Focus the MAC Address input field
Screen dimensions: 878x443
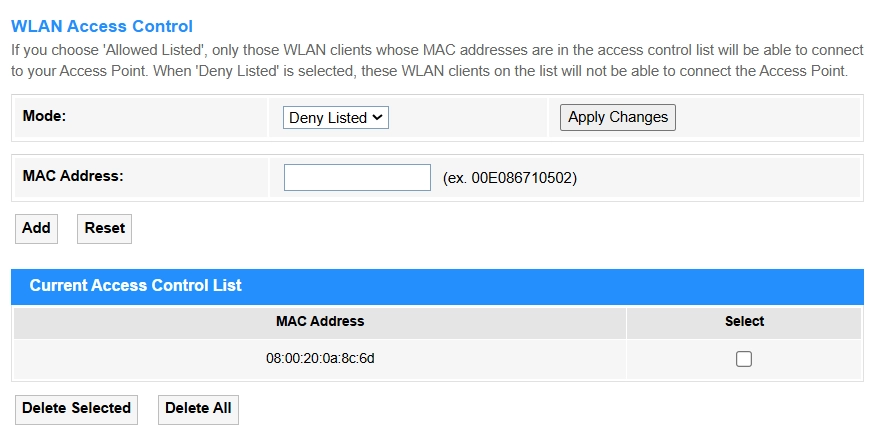click(x=357, y=178)
